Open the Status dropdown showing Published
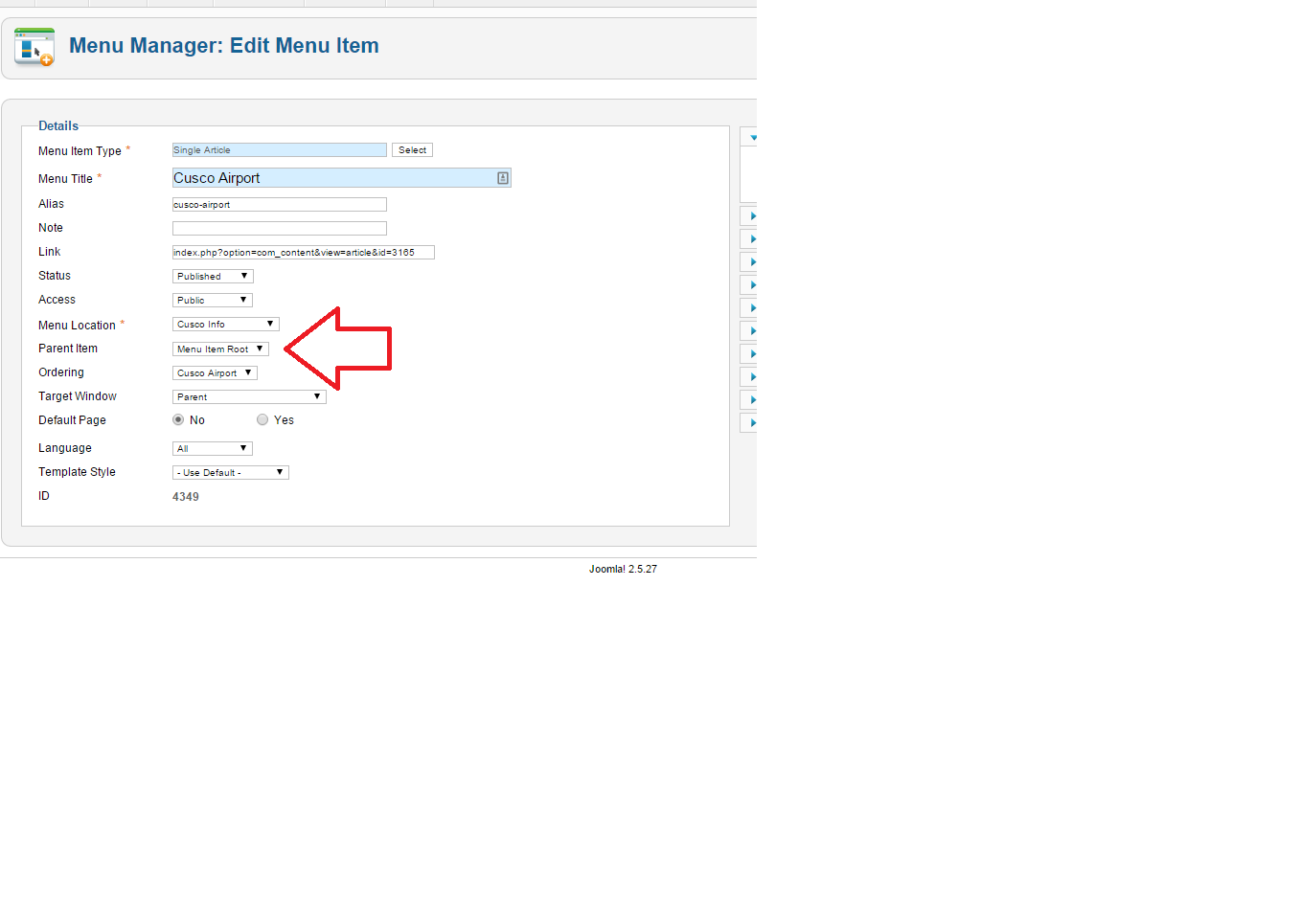Viewport: 1300px width, 924px height. pos(213,276)
